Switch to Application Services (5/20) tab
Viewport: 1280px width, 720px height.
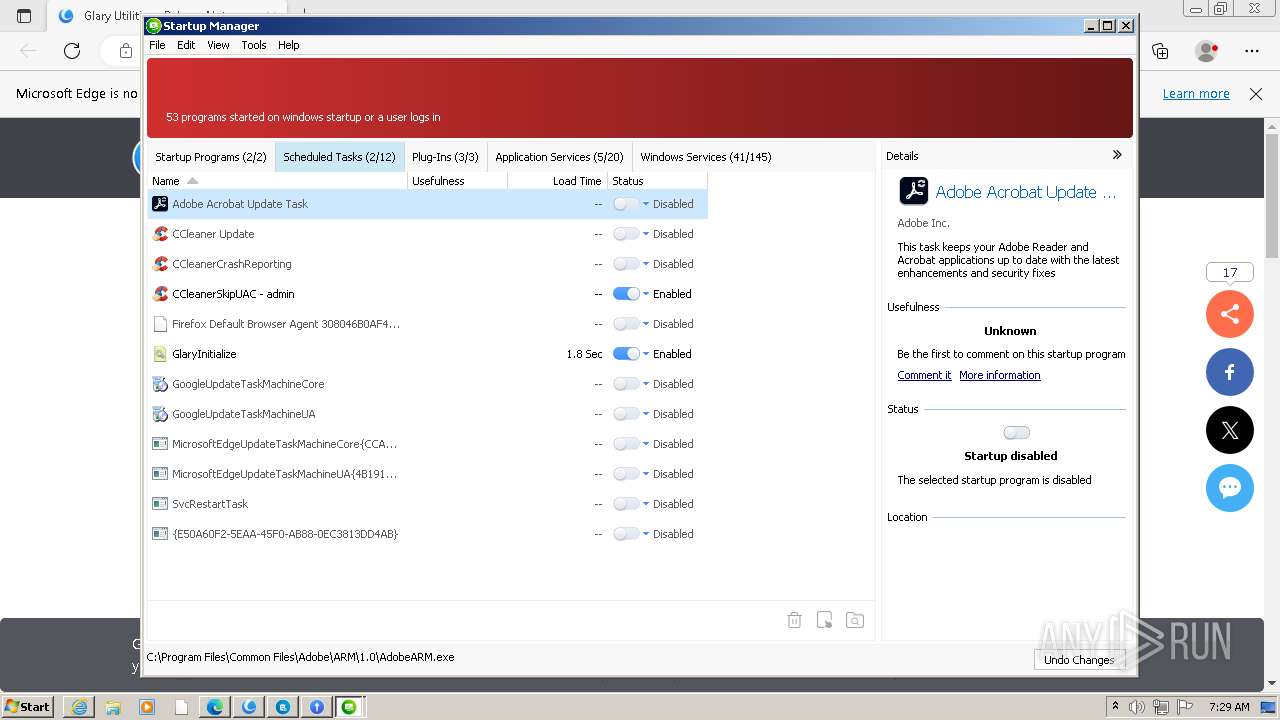point(559,157)
